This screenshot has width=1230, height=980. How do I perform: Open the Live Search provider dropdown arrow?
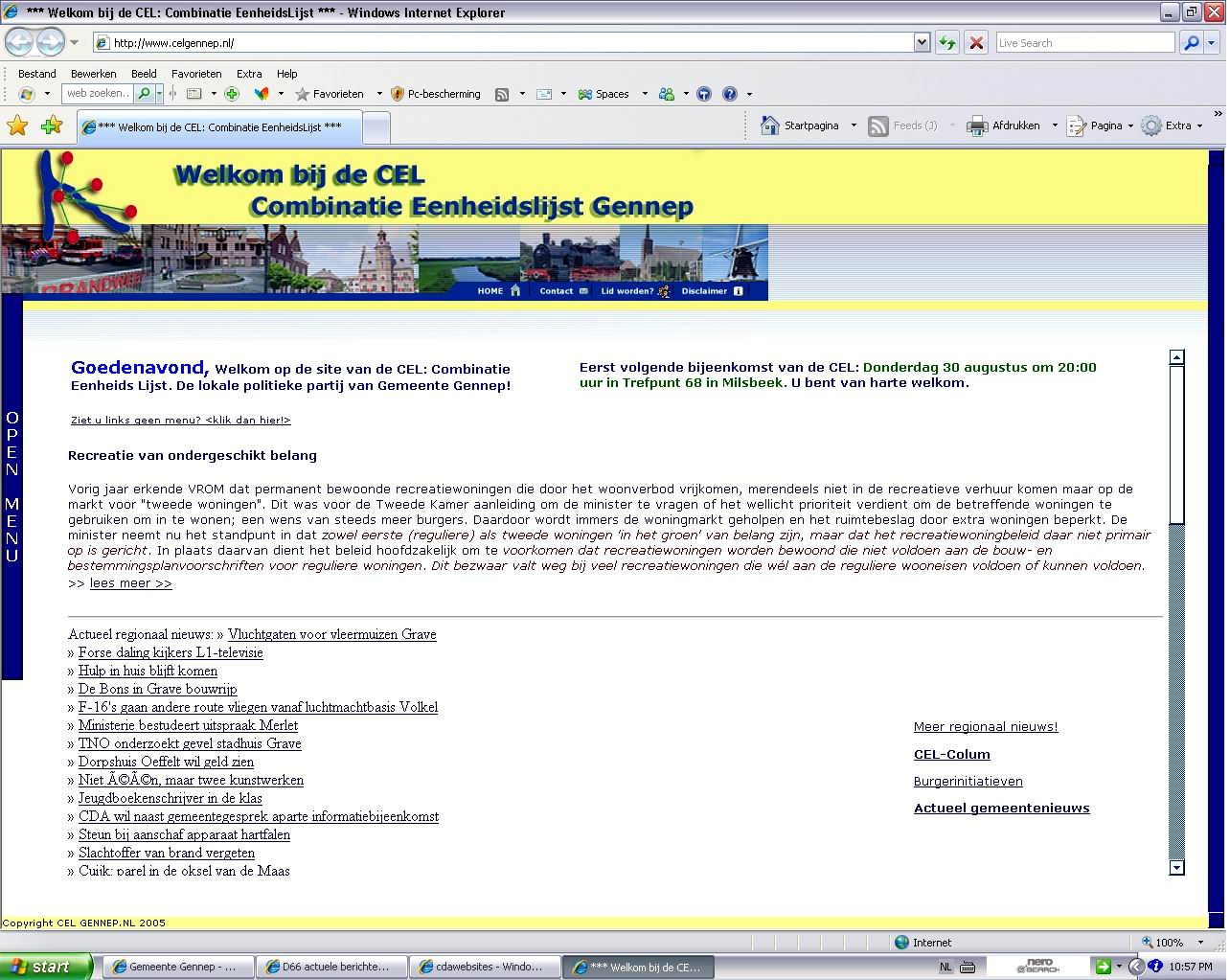click(x=1212, y=42)
